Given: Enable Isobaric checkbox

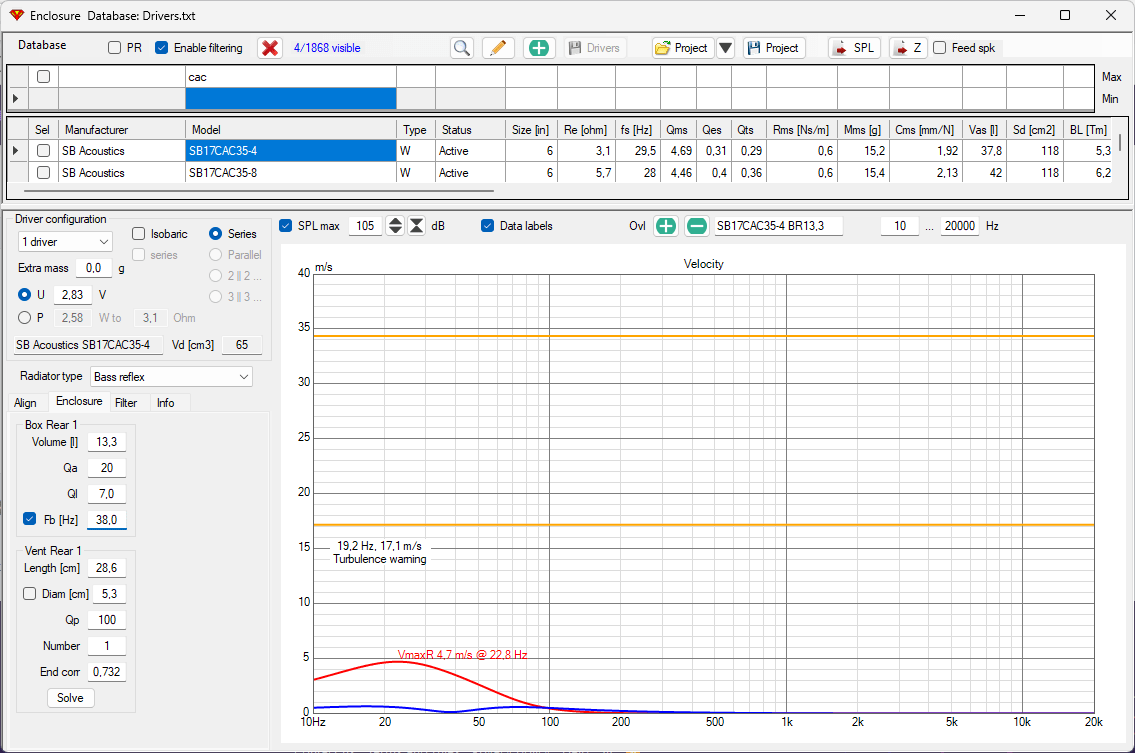Looking at the screenshot, I should click(138, 234).
